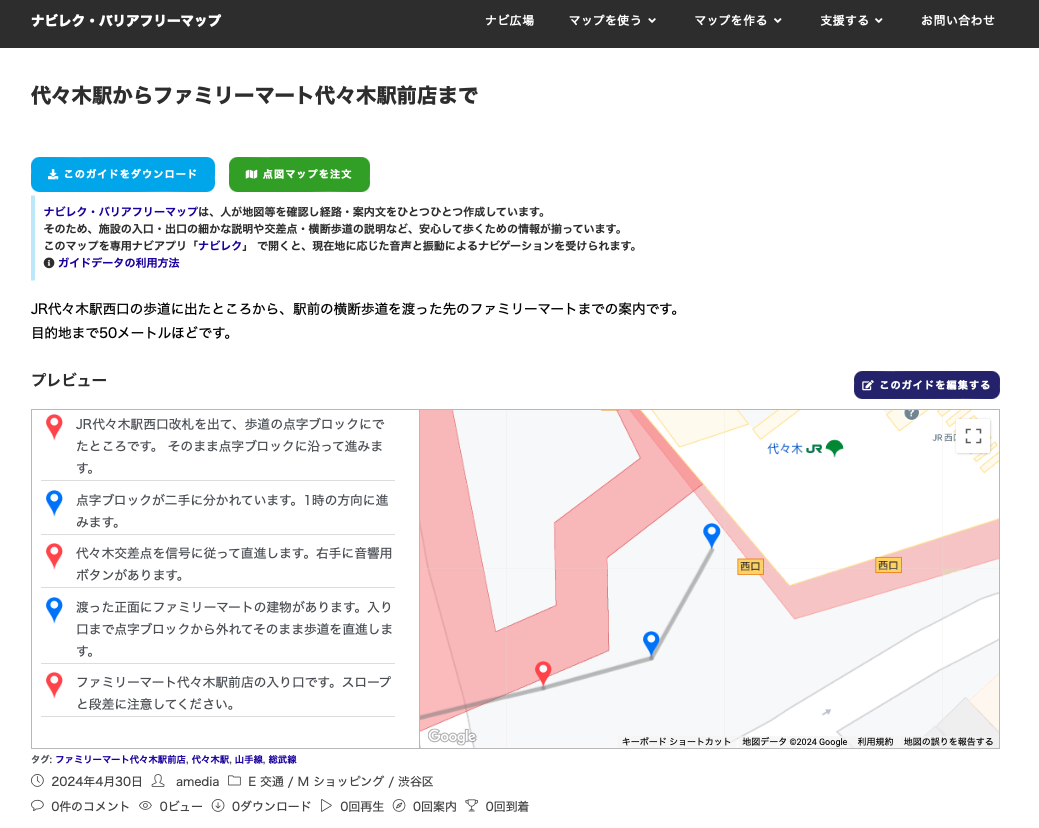Expand the マップを作る dropdown menu
The height and width of the screenshot is (828, 1039).
(x=738, y=20)
